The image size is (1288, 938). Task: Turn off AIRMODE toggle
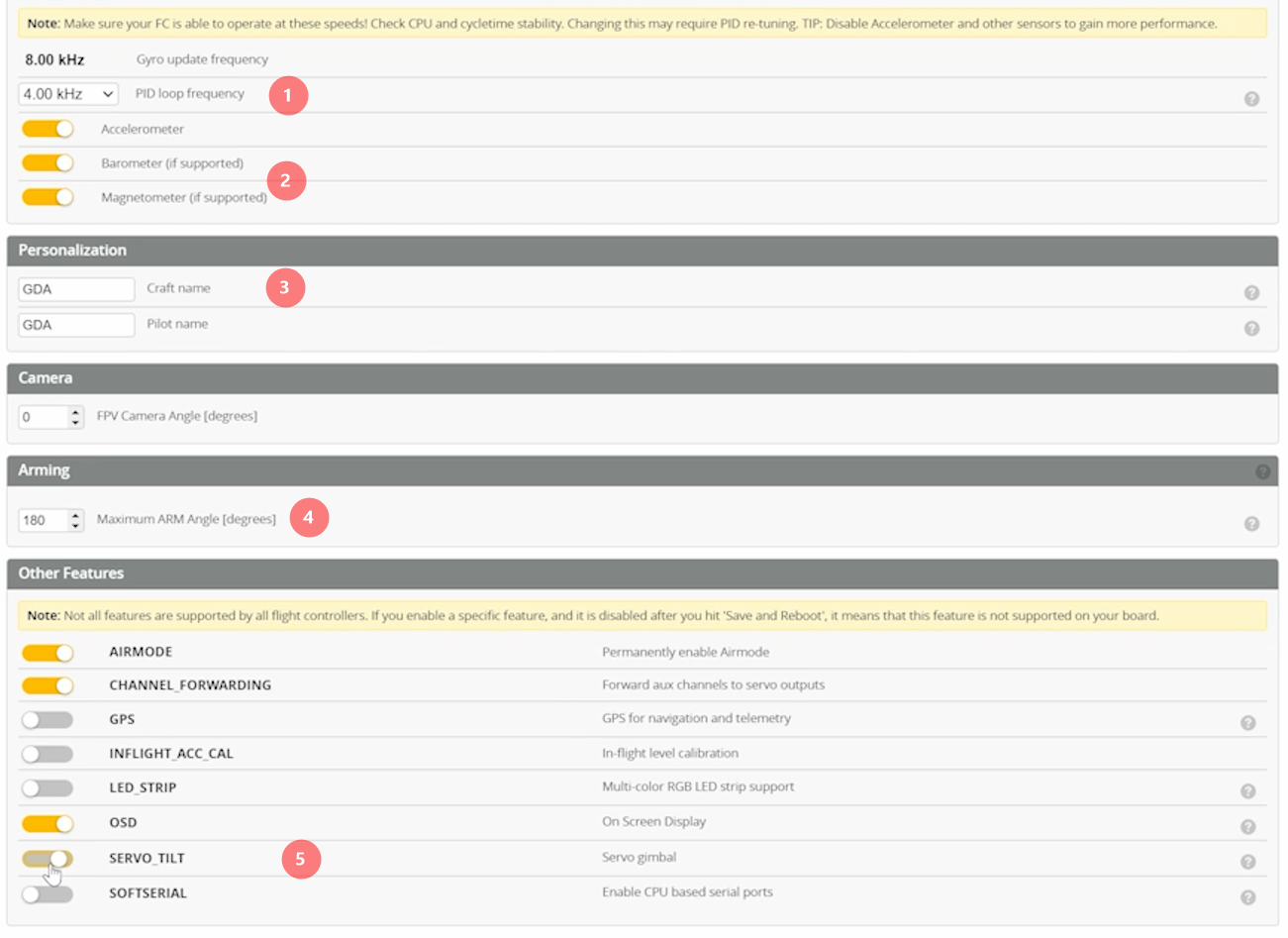coord(48,653)
